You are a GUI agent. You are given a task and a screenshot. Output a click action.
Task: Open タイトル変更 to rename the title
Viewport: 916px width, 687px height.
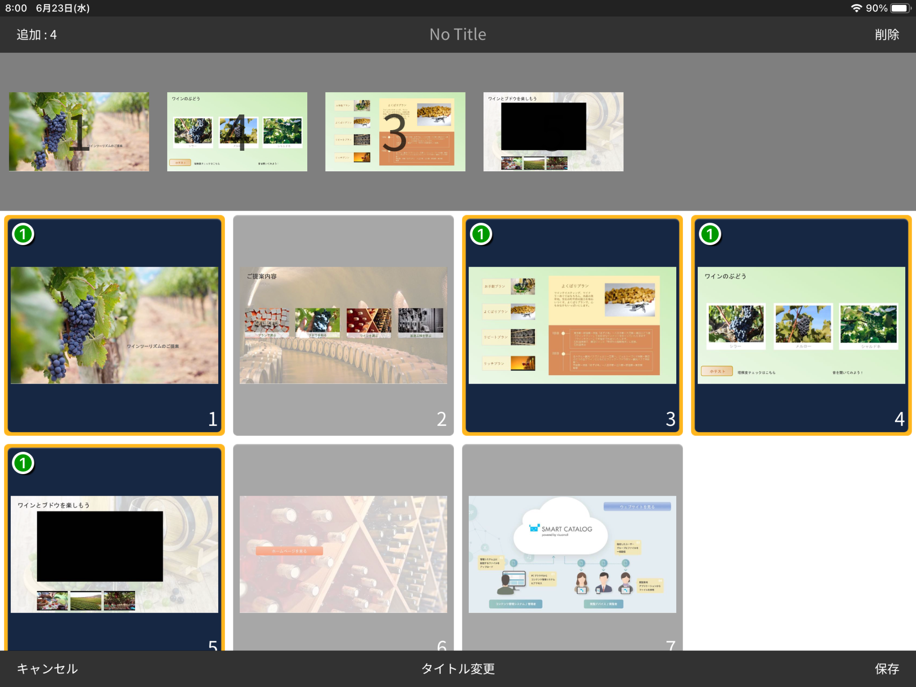click(457, 668)
